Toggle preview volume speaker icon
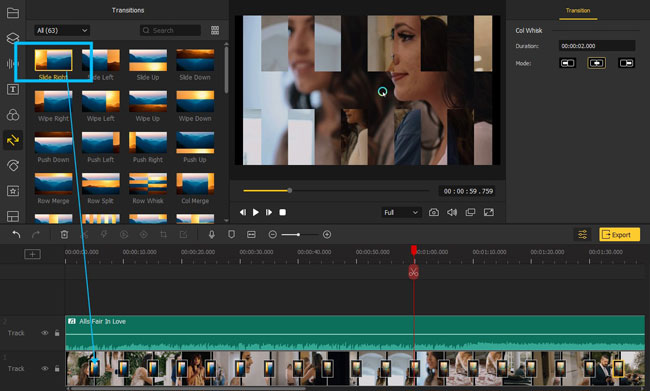 point(452,212)
